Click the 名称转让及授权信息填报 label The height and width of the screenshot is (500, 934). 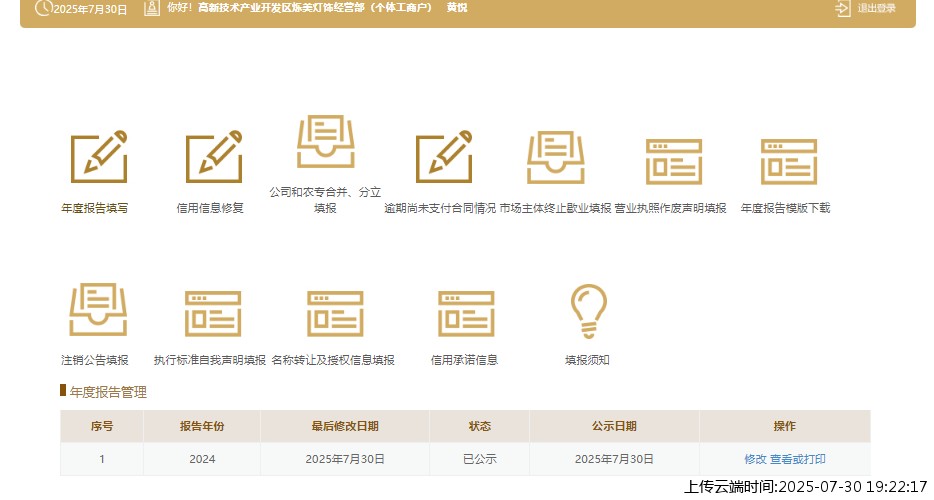[x=333, y=360]
